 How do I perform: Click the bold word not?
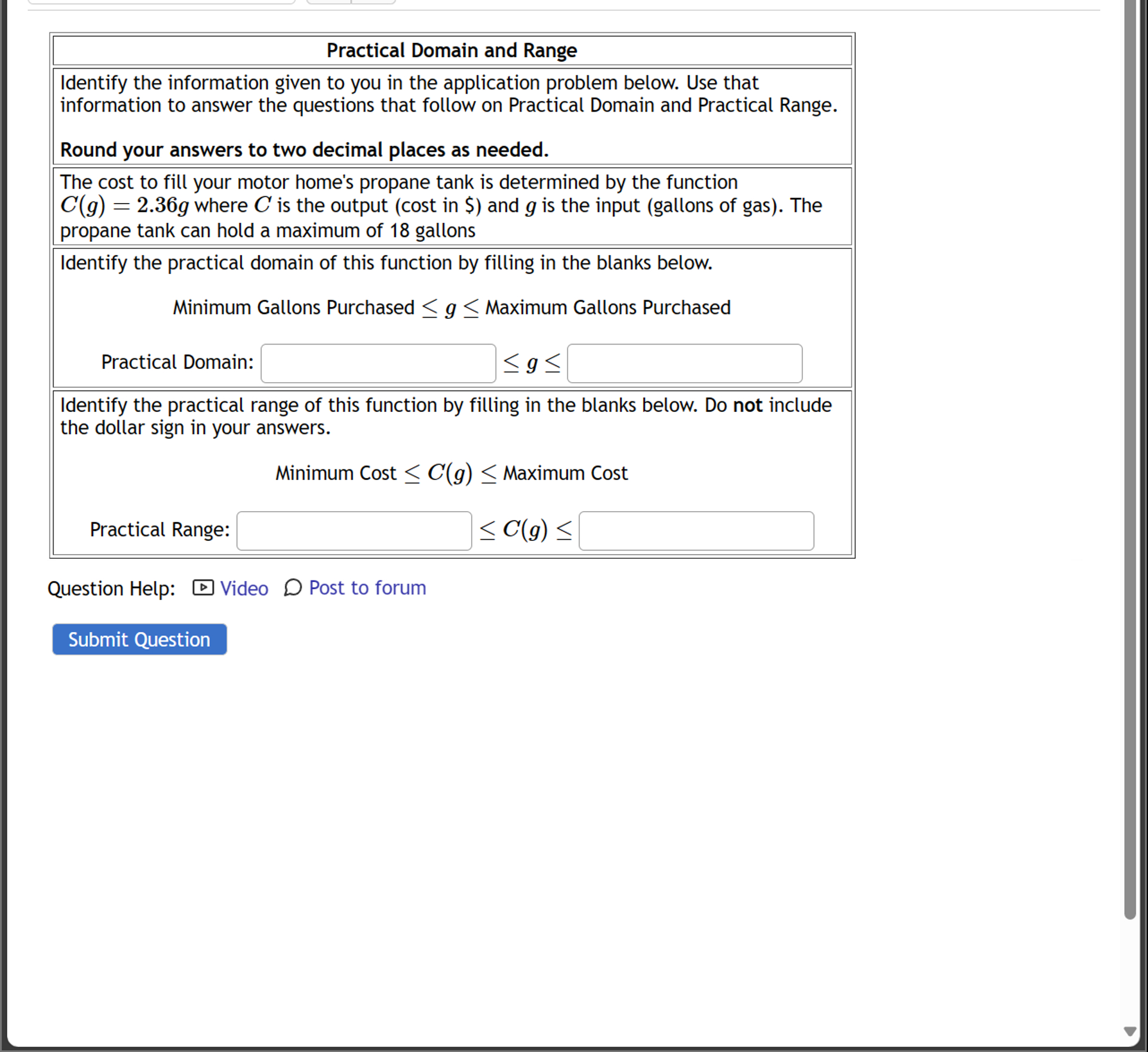[747, 405]
